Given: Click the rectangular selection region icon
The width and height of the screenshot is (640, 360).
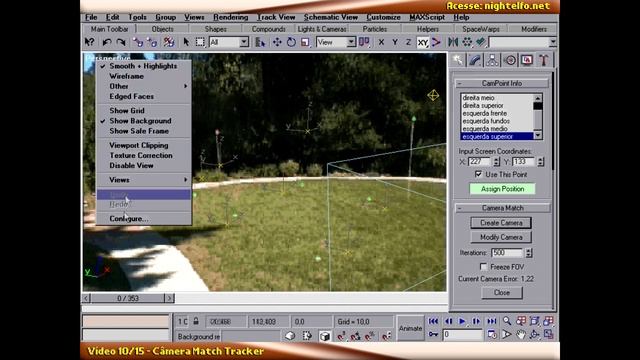Looking at the screenshot, I should pos(200,42).
